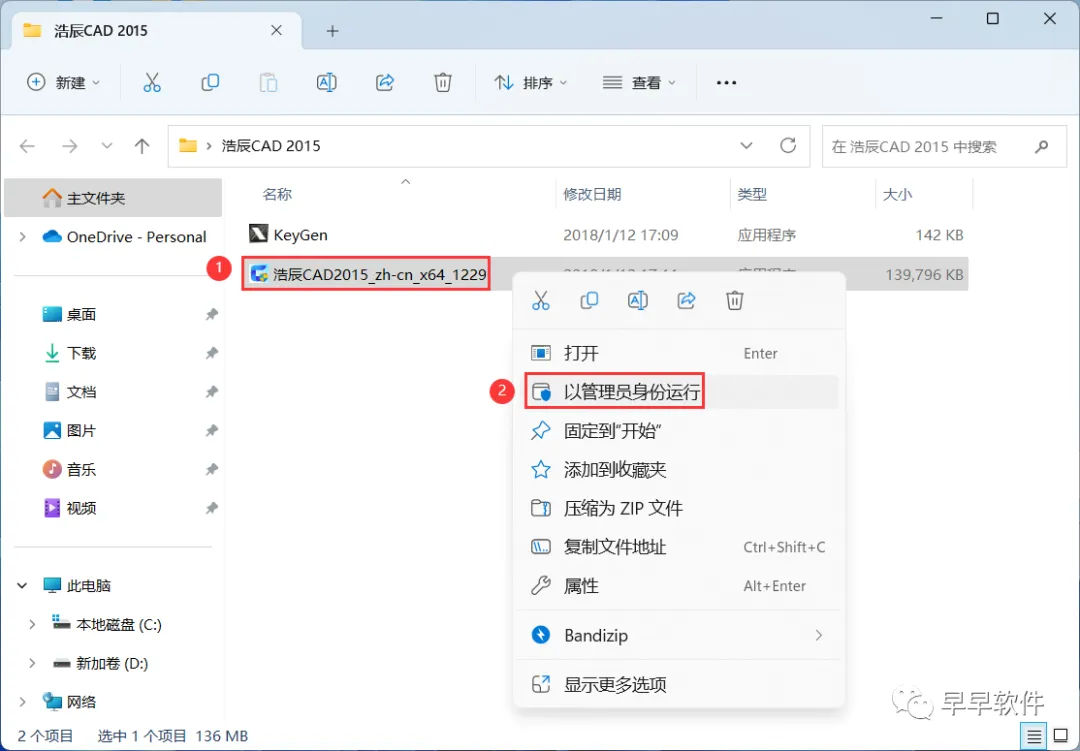This screenshot has height=751, width=1080.
Task: Click the Rename icon in the context menu
Action: pyautogui.click(x=638, y=300)
